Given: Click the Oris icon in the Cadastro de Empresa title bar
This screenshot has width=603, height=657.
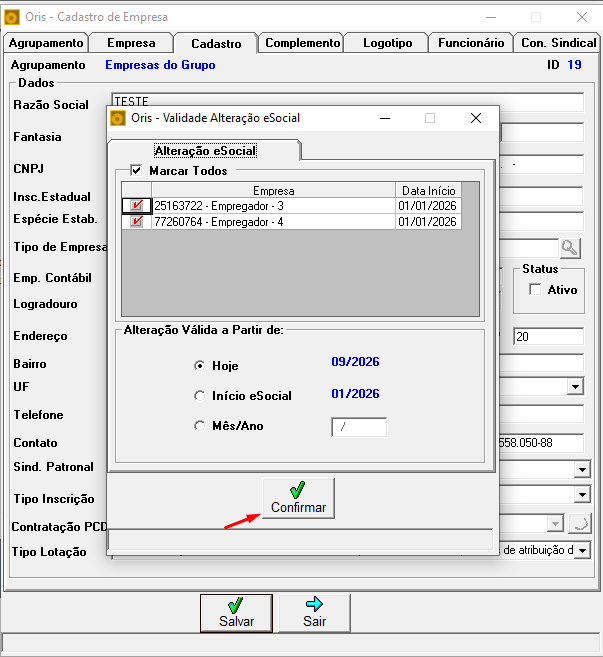Looking at the screenshot, I should tap(12, 18).
